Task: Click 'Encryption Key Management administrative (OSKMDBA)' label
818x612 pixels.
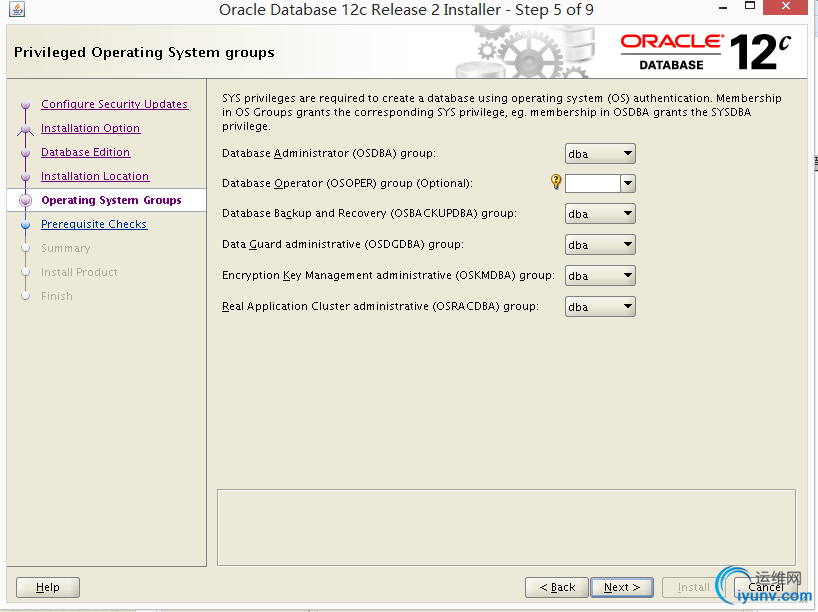Action: 388,275
